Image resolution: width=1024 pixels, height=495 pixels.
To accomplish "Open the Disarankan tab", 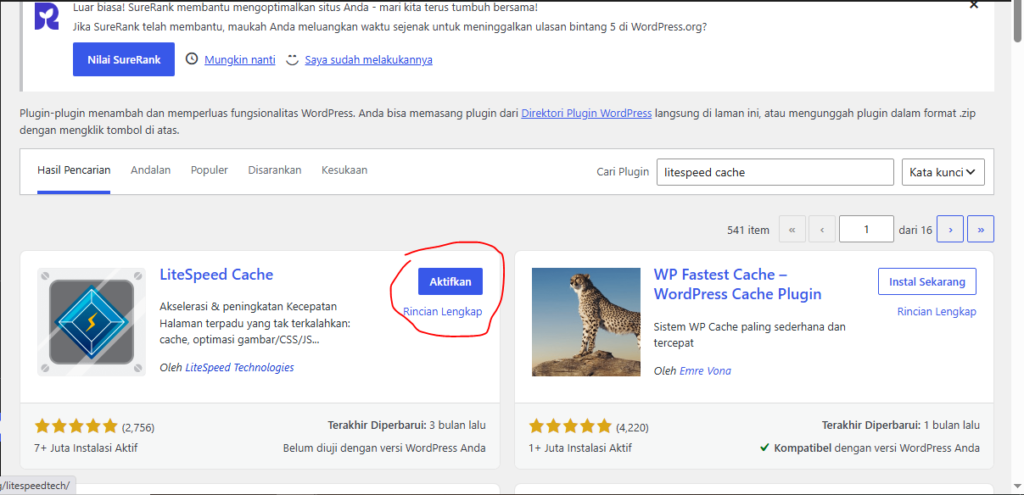I will [x=274, y=170].
